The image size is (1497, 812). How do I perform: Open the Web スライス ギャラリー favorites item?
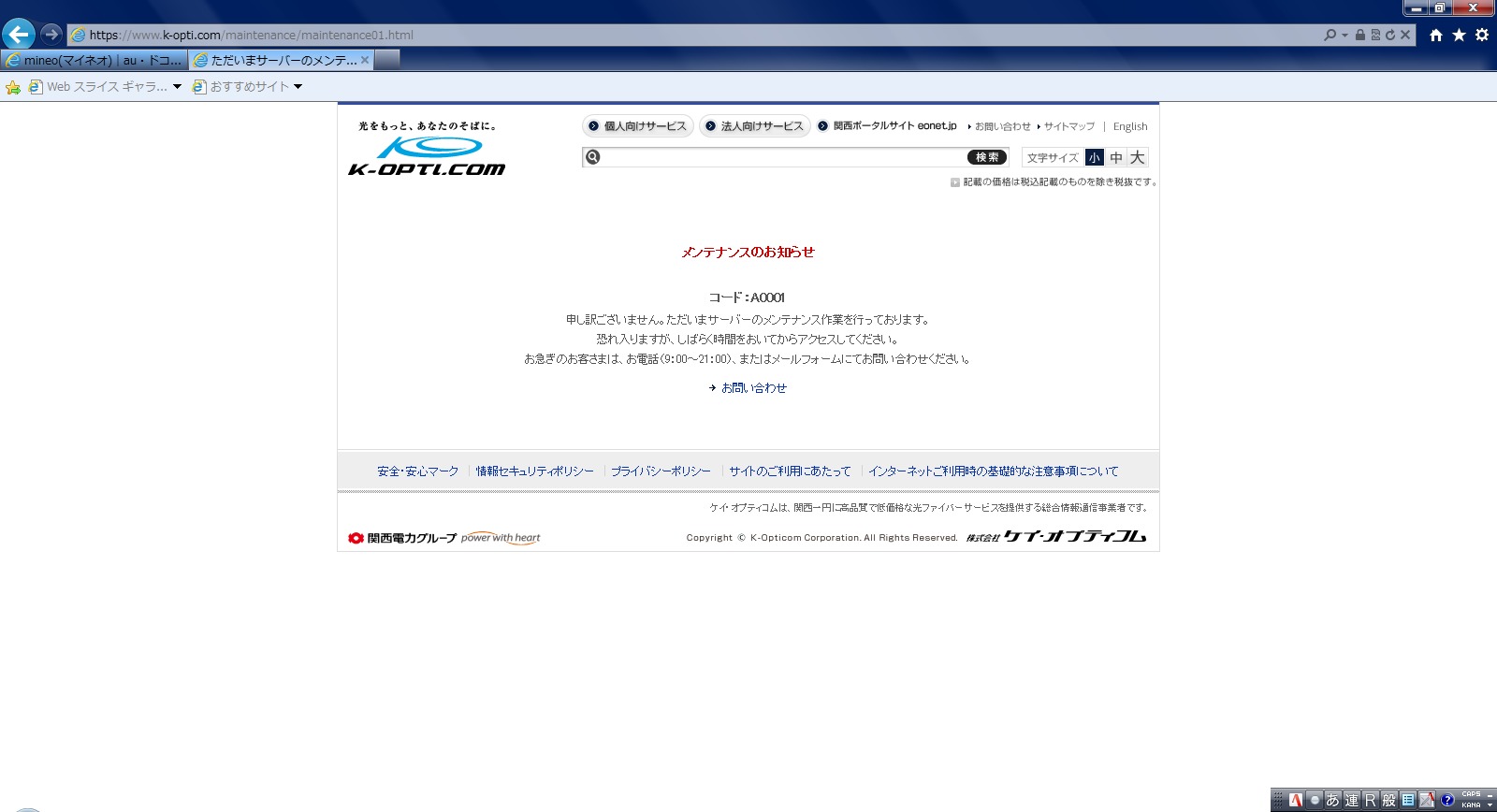(x=98, y=87)
